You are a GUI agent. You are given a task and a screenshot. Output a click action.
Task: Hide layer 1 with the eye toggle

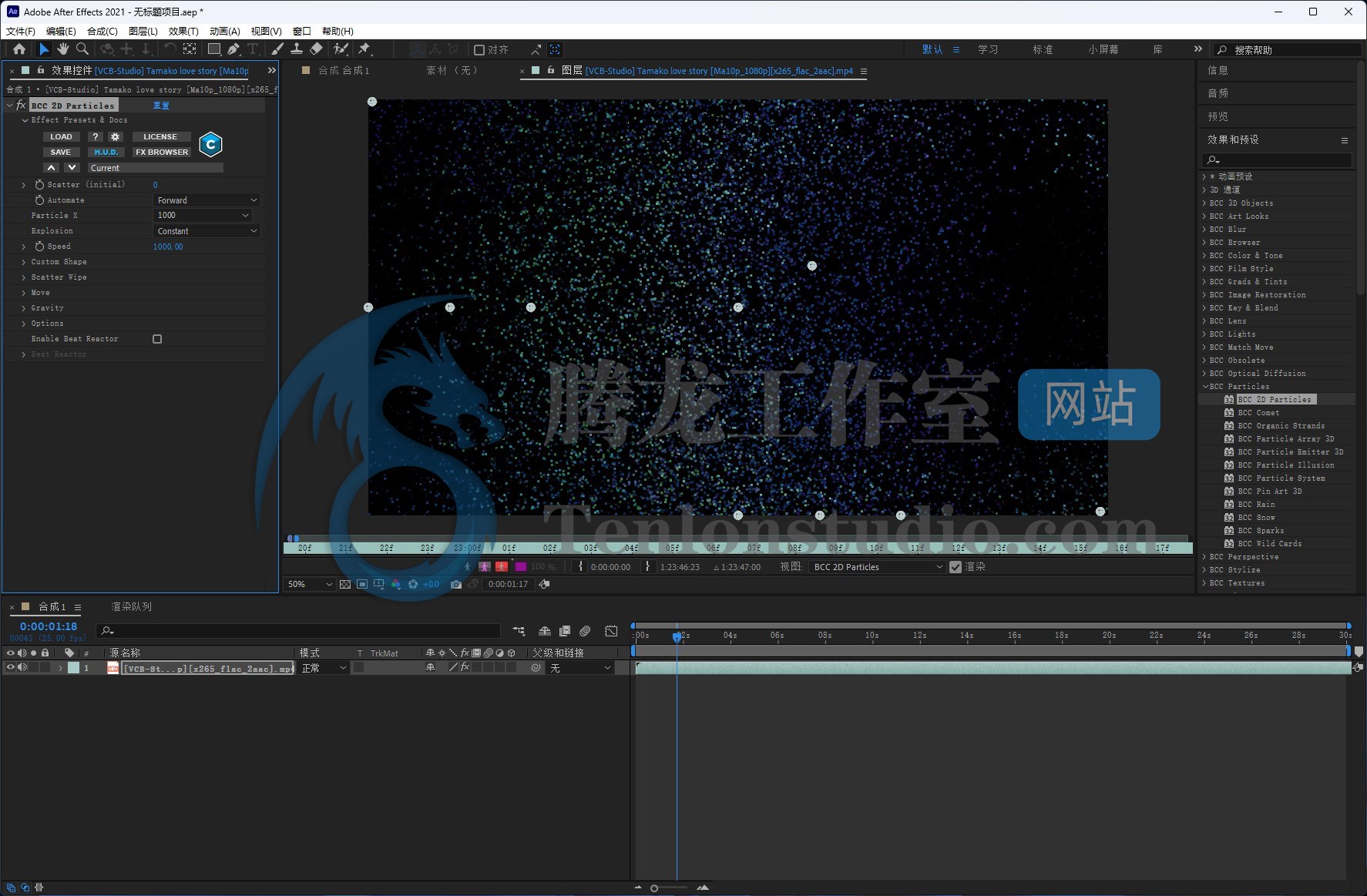tap(11, 668)
